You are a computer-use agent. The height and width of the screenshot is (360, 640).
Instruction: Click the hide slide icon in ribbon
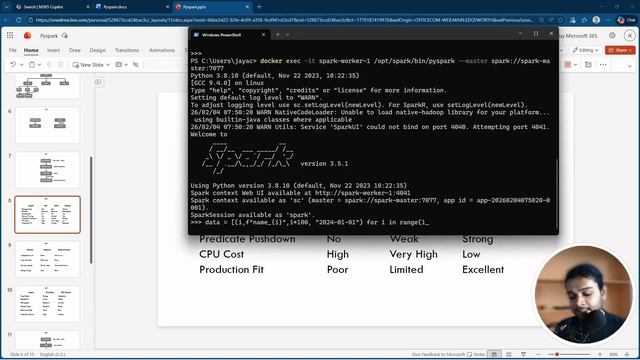136,64
